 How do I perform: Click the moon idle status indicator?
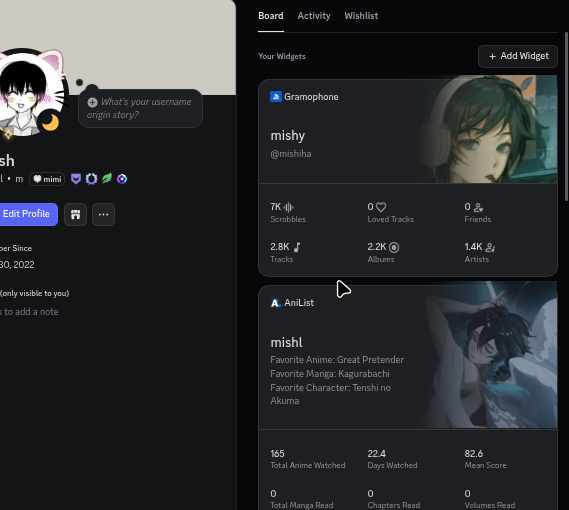50,122
